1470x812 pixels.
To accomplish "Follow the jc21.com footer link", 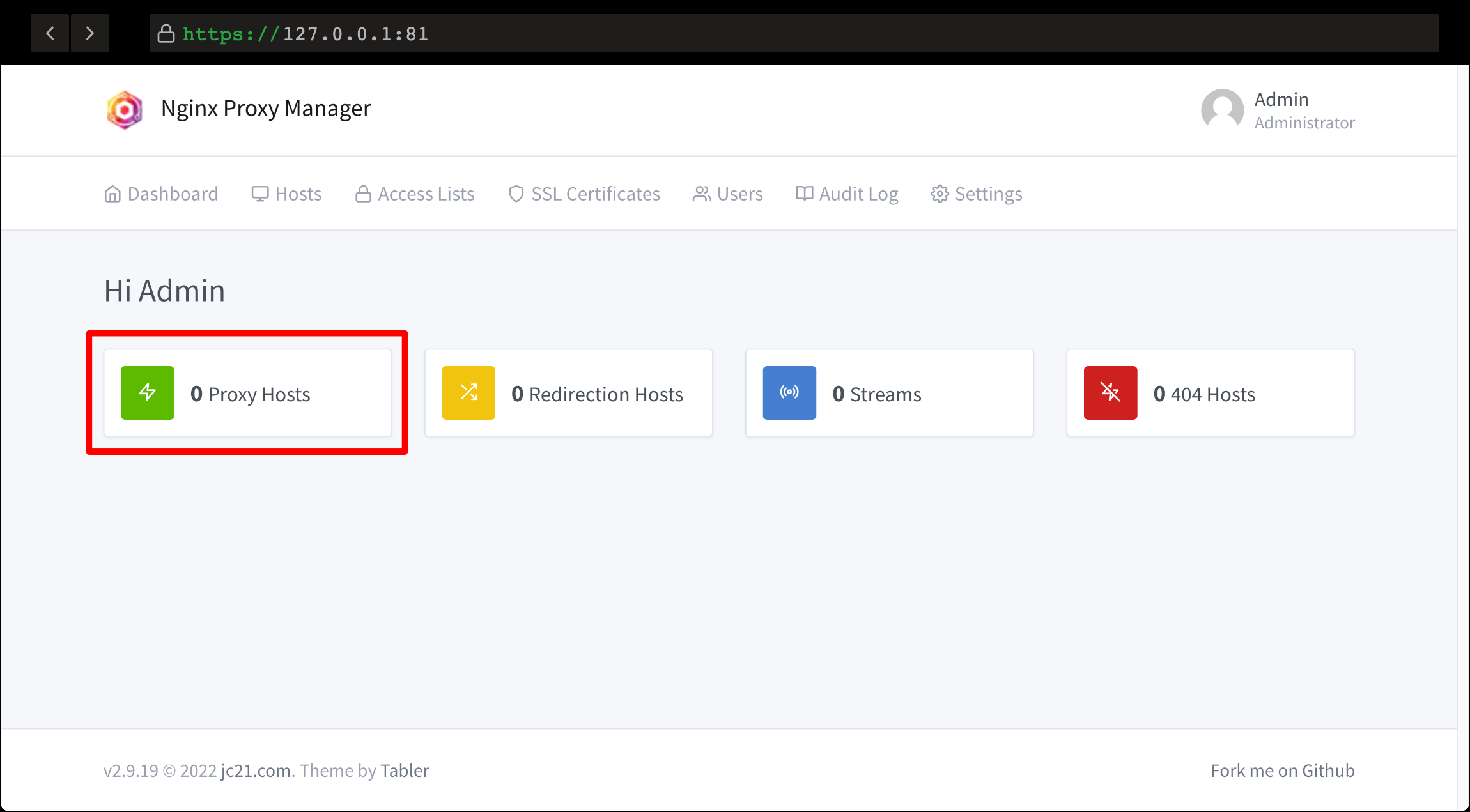I will 256,771.
